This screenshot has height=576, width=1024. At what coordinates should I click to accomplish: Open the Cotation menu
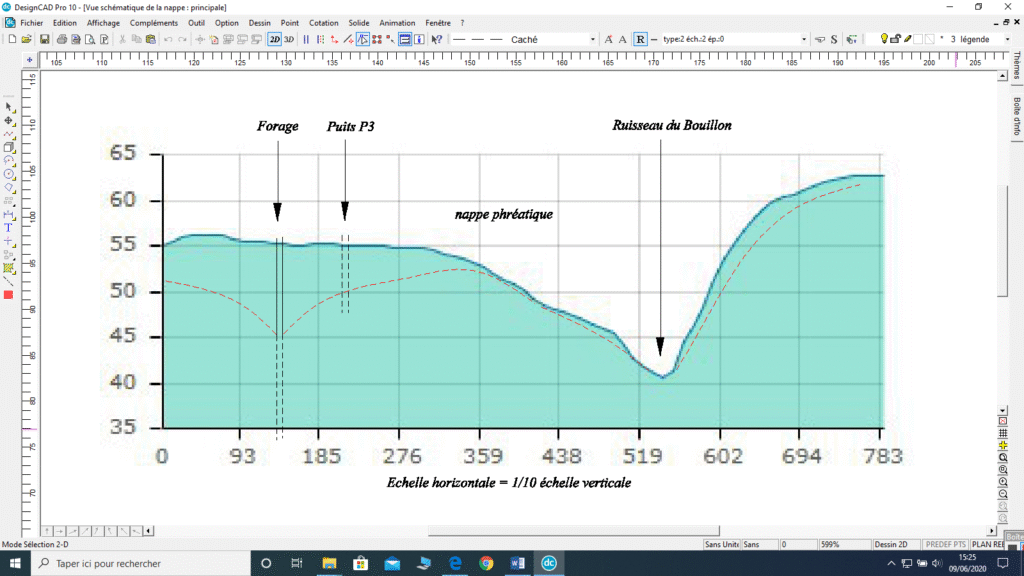click(x=323, y=22)
